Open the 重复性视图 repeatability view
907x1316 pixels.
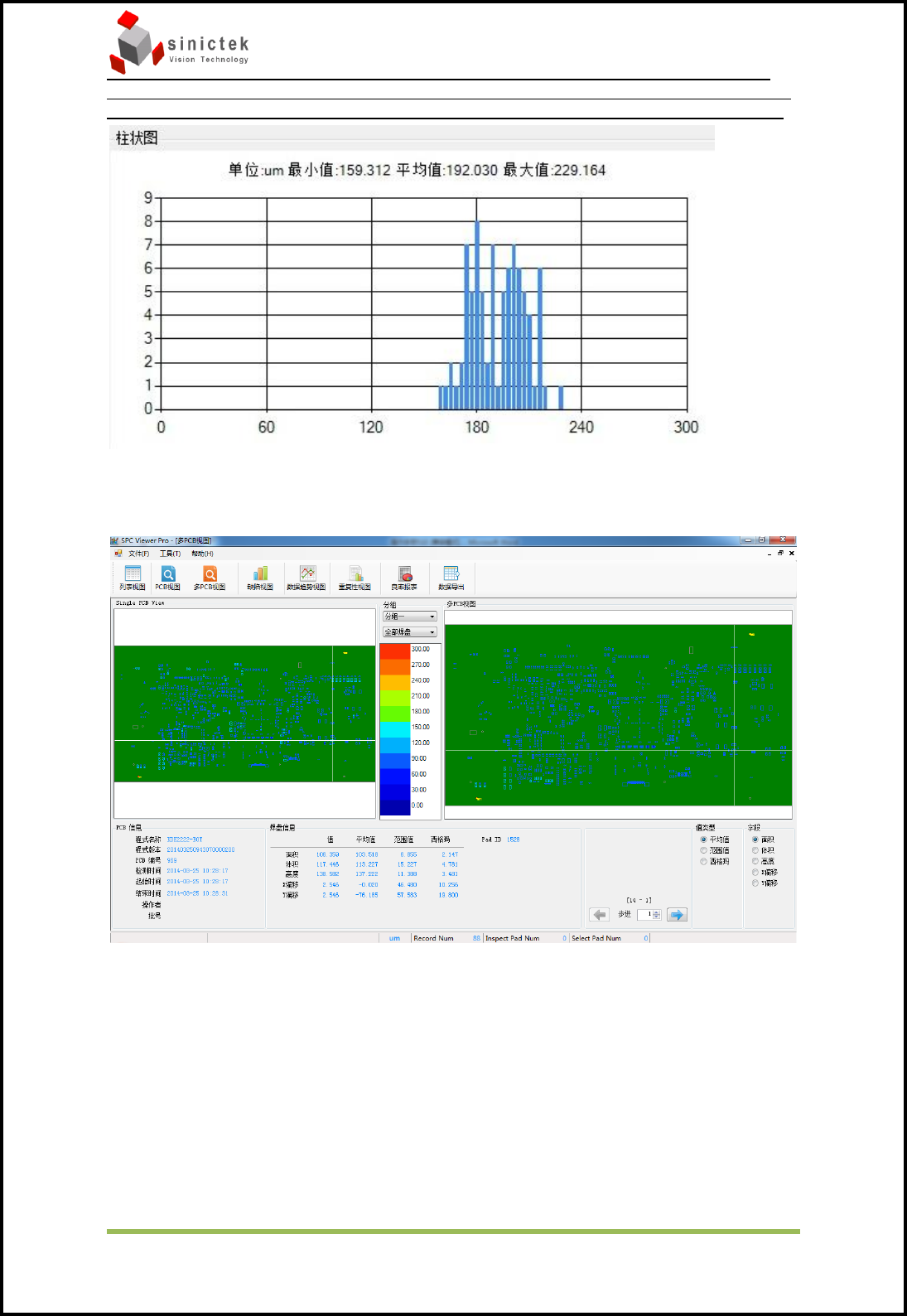[x=355, y=578]
